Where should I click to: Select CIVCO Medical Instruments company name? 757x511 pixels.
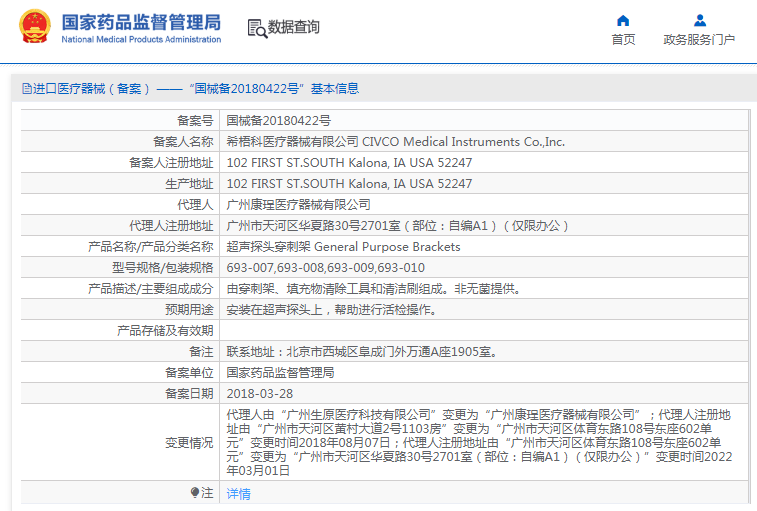pyautogui.click(x=463, y=142)
